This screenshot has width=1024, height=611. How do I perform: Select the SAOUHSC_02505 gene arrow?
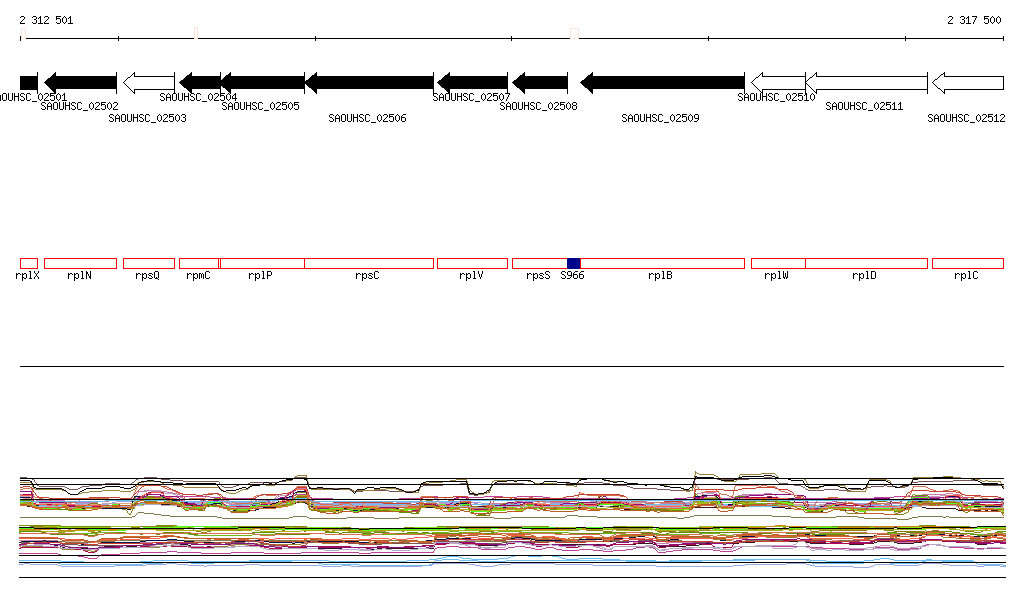pos(263,83)
